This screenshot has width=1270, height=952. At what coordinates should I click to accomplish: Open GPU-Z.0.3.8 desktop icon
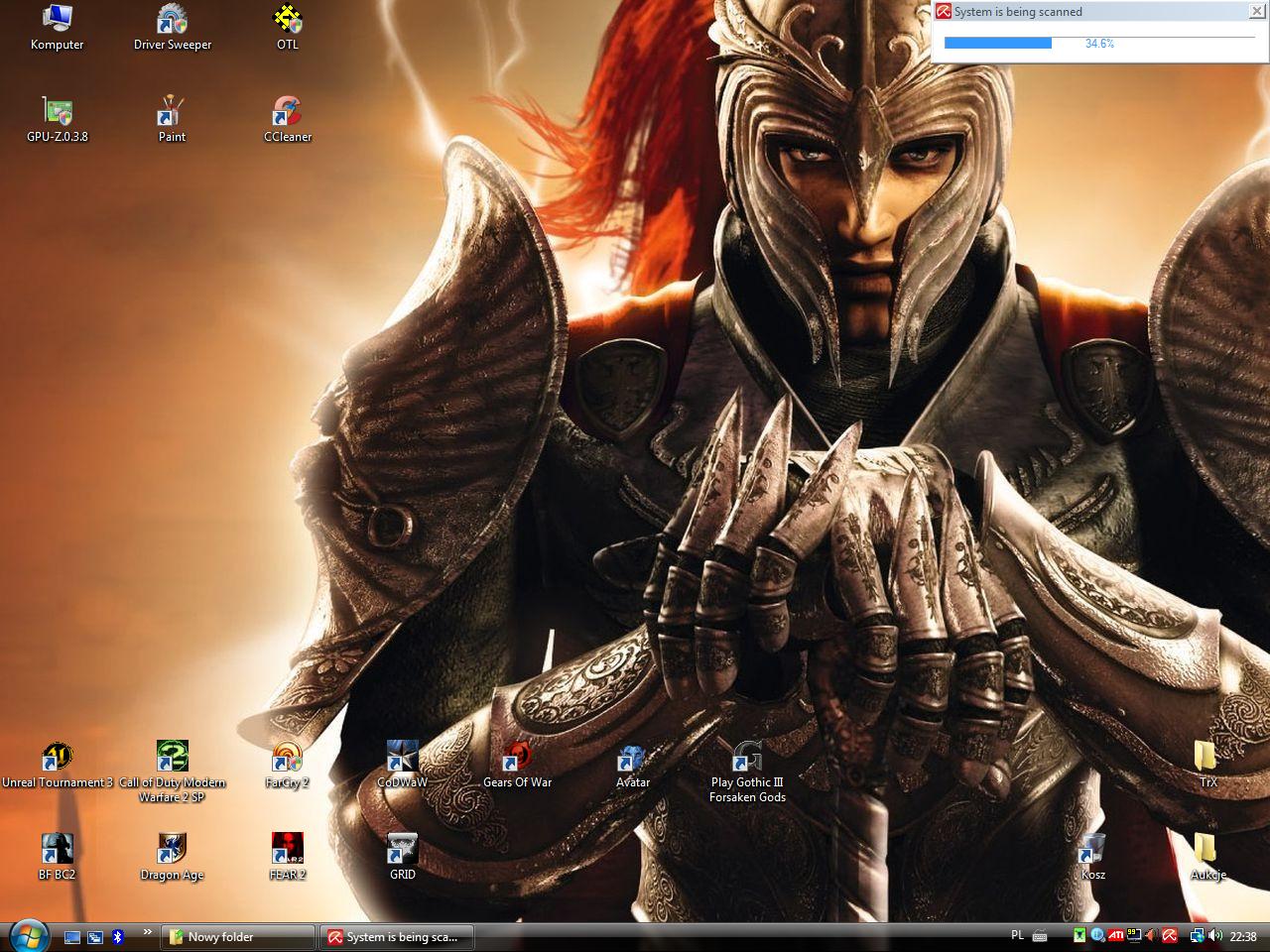(57, 120)
